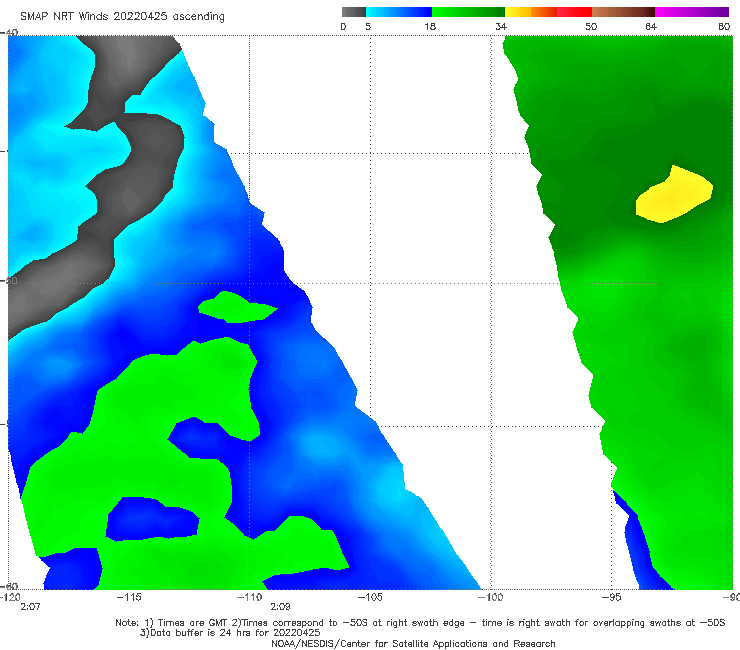
Task: Click the swath time label '2:07'
Action: click(30, 607)
